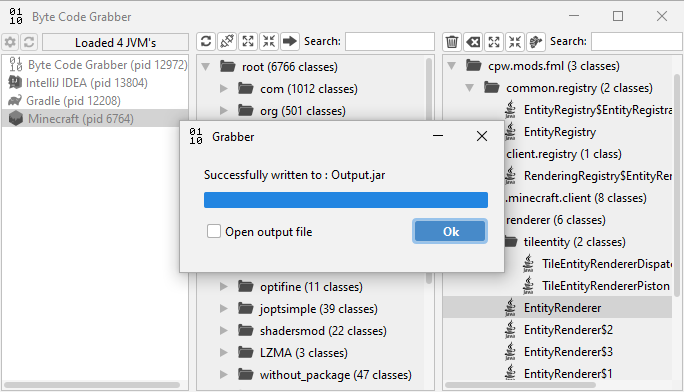684x392 pixels.
Task: Collapse all in the right selection tree
Action: tap(515, 41)
